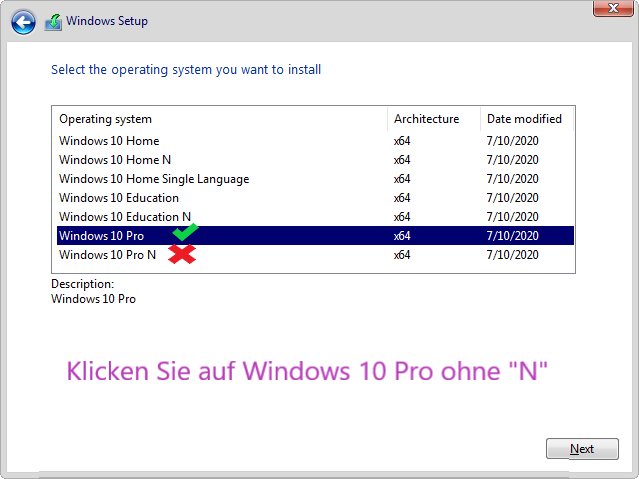639x479 pixels.
Task: Click 7/10/2020 in the Windows 10 Education row
Action: [x=512, y=198]
